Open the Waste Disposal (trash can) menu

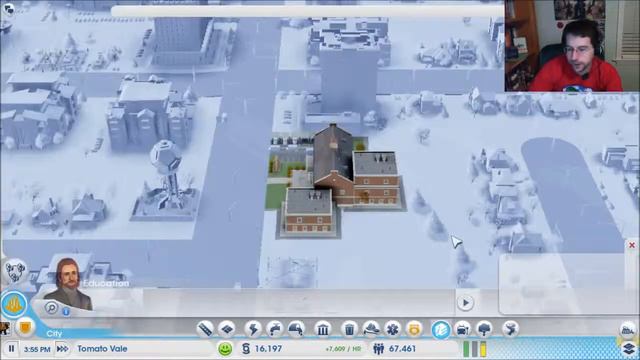[349, 329]
